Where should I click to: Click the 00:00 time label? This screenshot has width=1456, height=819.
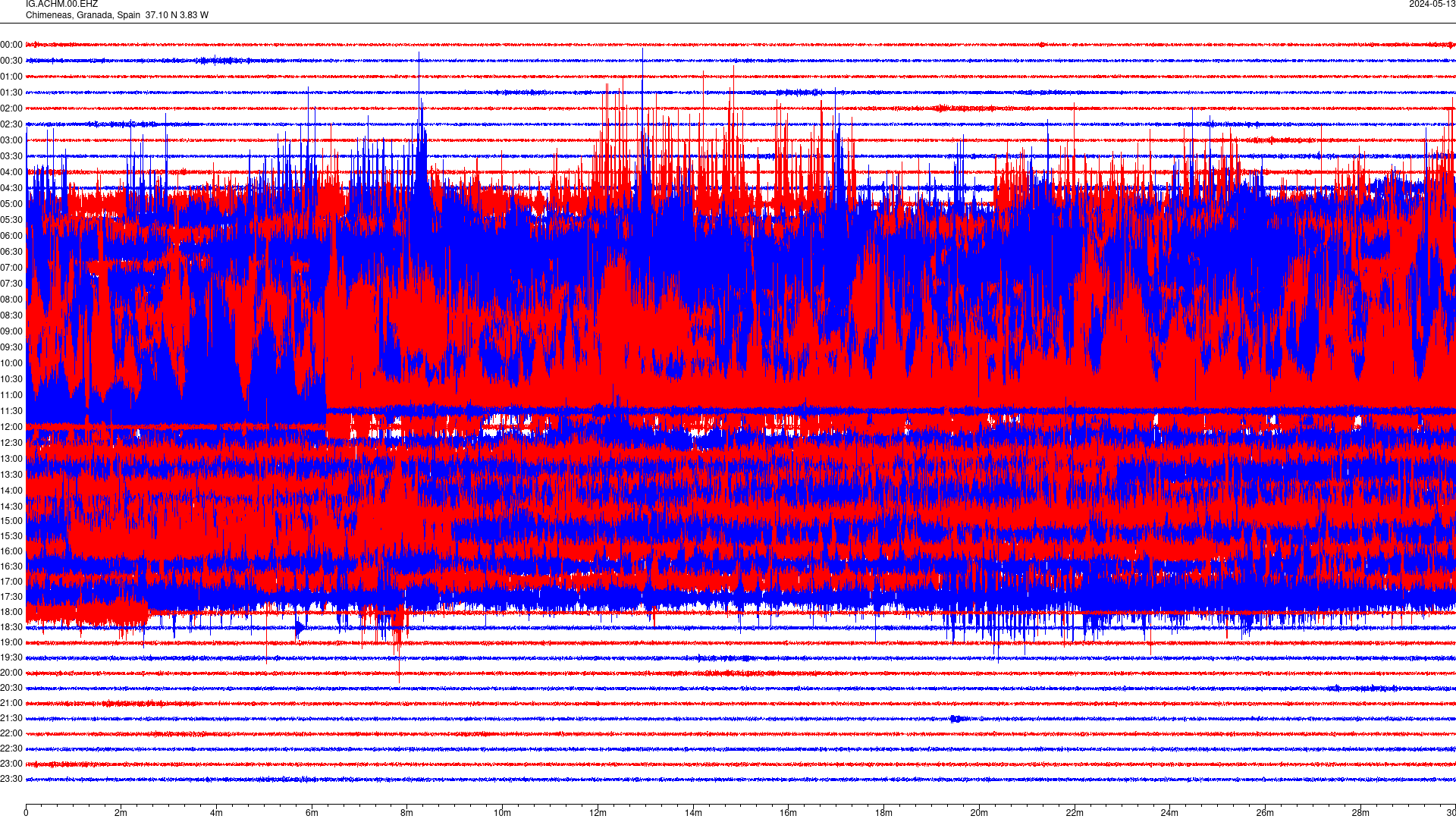pyautogui.click(x=11, y=45)
